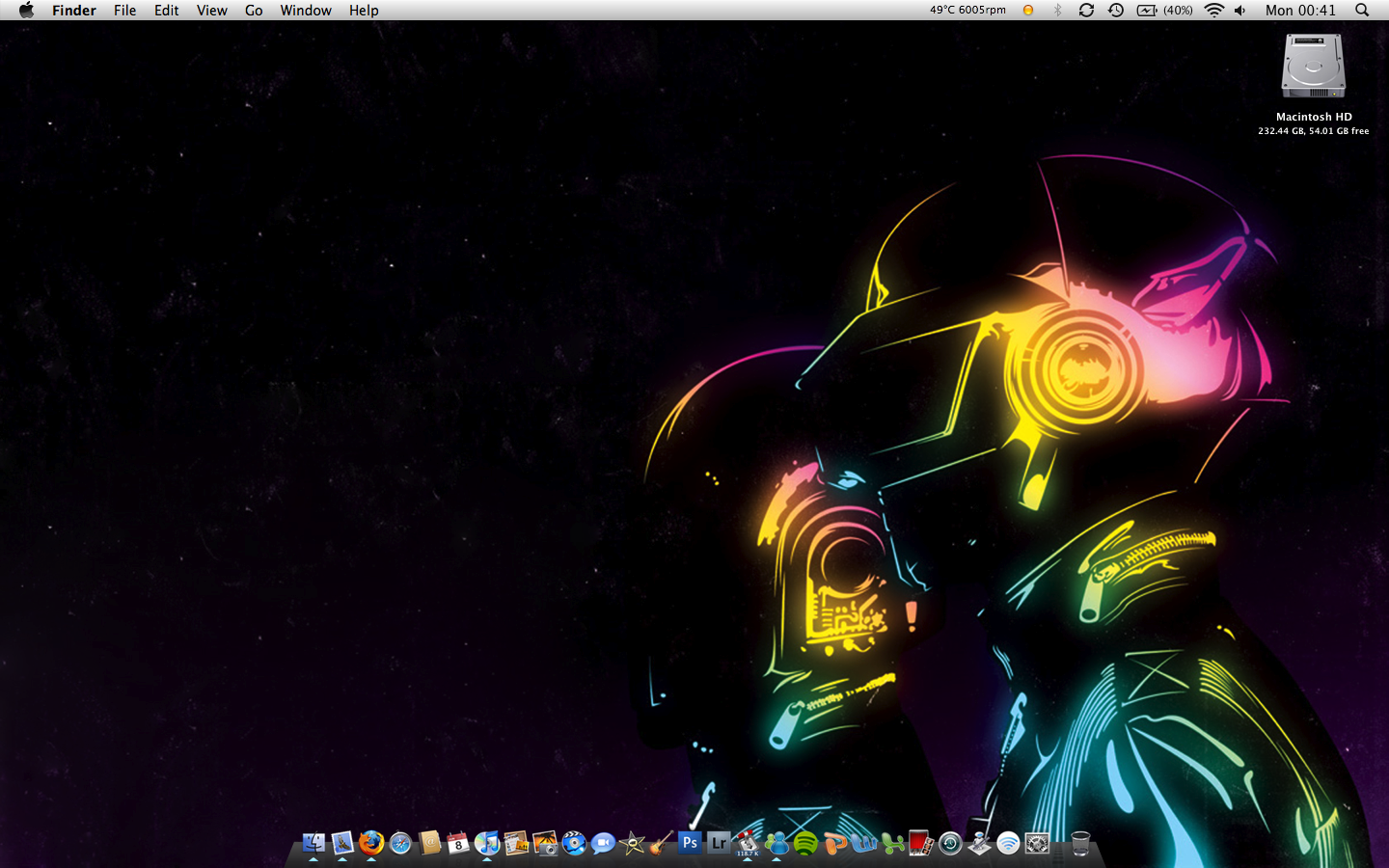
Task: Open dock icon badged 118.7 K
Action: click(748, 843)
